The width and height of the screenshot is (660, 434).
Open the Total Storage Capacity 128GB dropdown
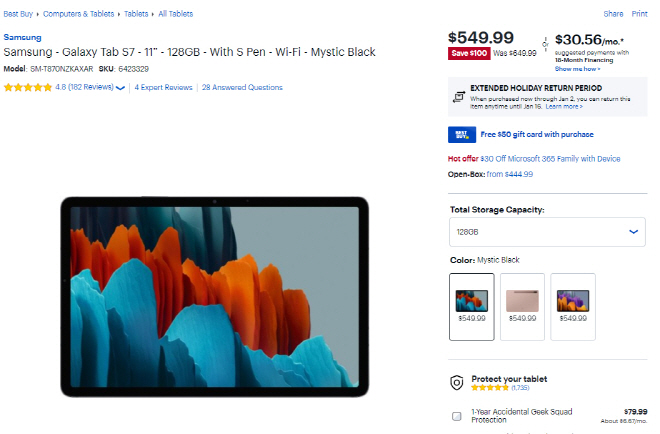547,232
